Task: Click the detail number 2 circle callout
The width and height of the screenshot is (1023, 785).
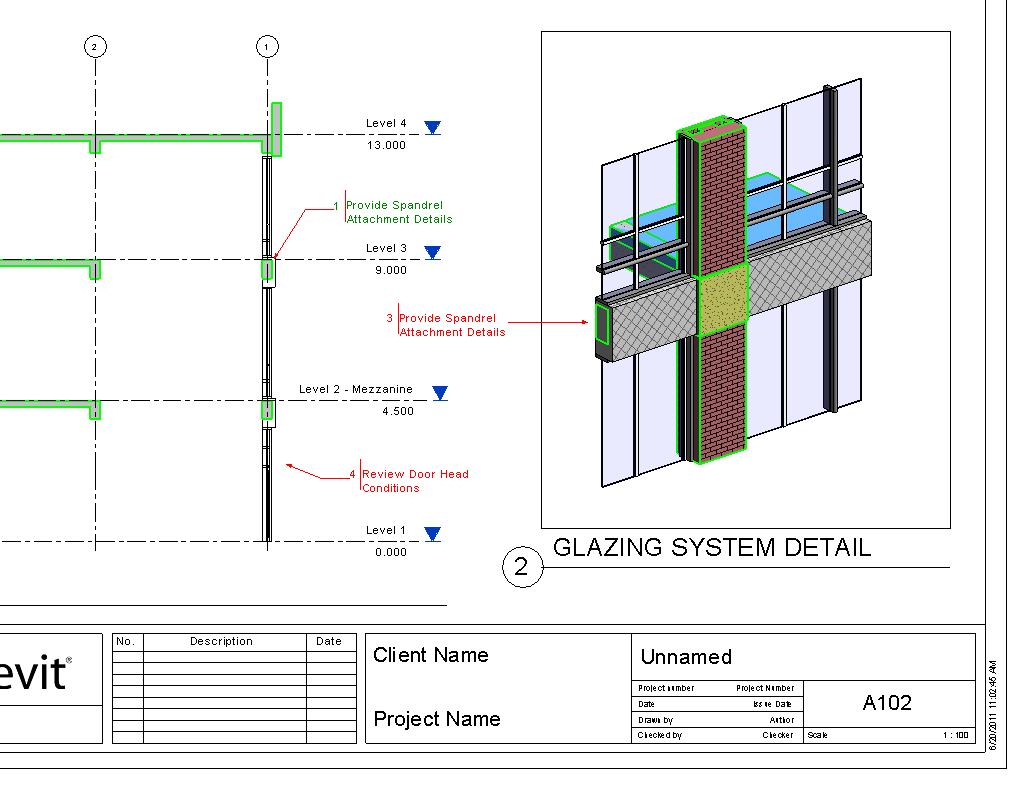Action: 523,568
